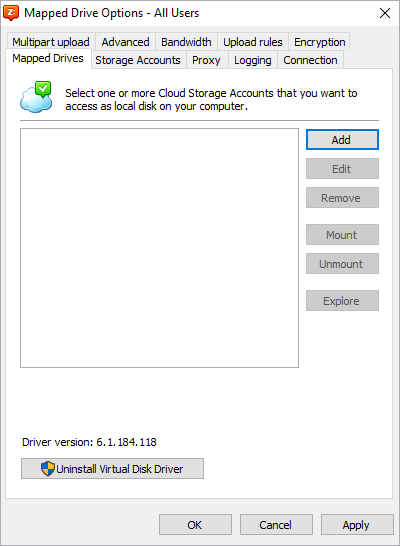The image size is (400, 546).
Task: Open the Connection tab
Action: click(x=310, y=60)
